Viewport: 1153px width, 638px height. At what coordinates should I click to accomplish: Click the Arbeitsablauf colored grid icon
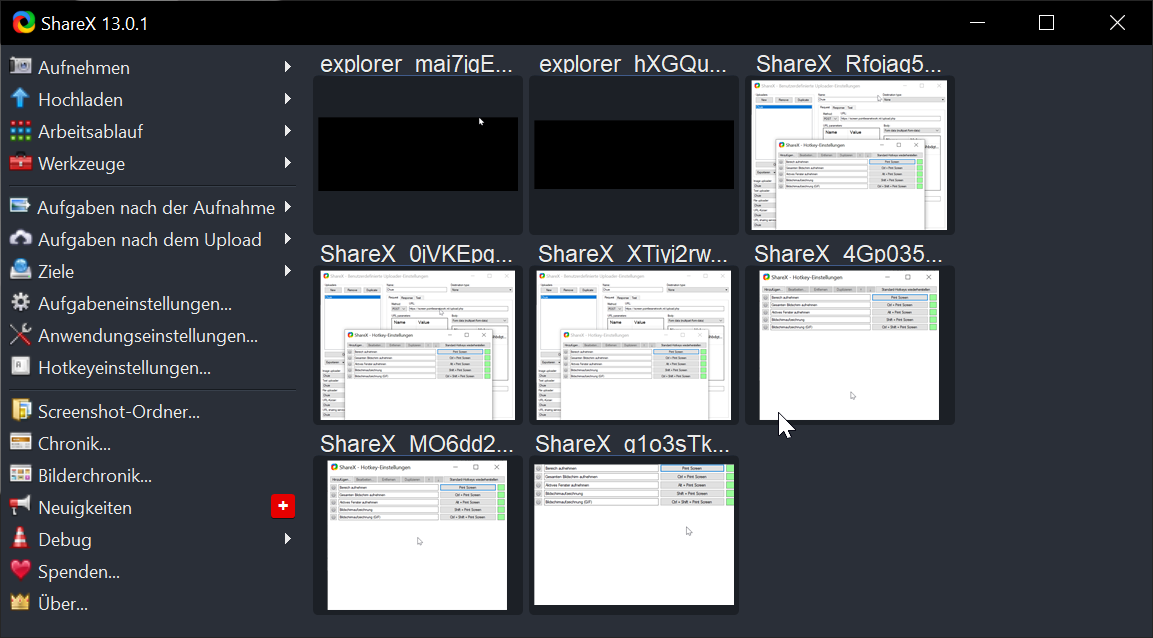(21, 131)
